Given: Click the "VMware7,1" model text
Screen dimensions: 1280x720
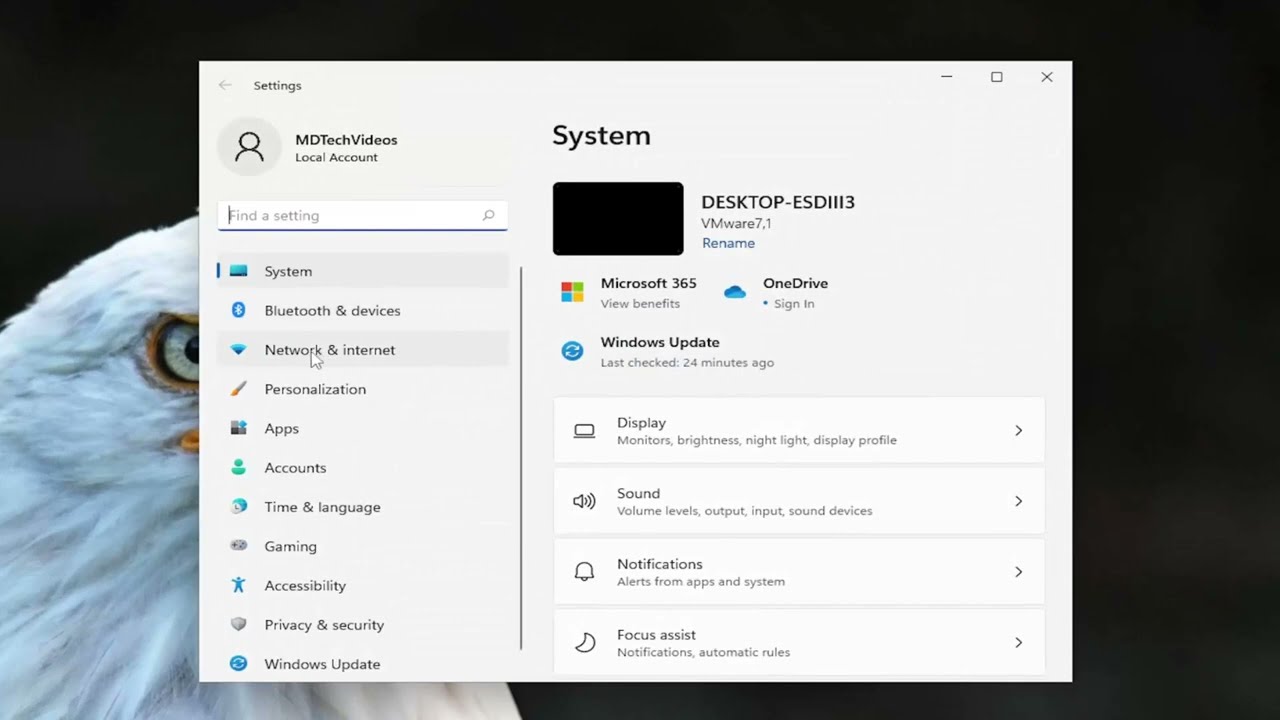Looking at the screenshot, I should pos(736,224).
